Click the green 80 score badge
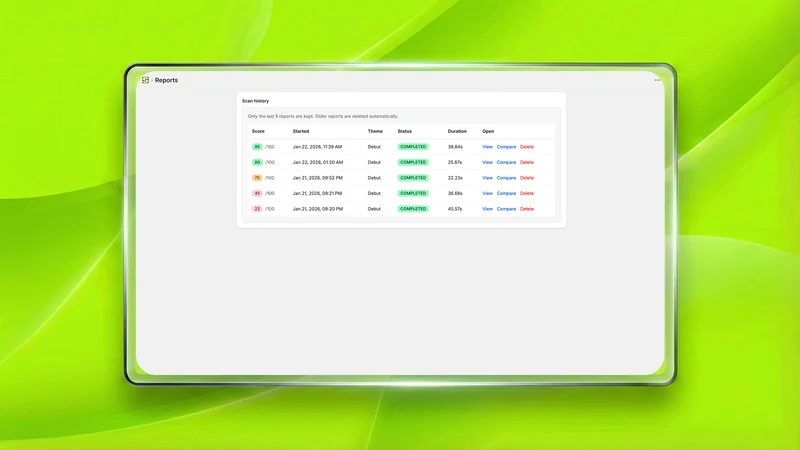The width and height of the screenshot is (800, 450). (x=257, y=162)
